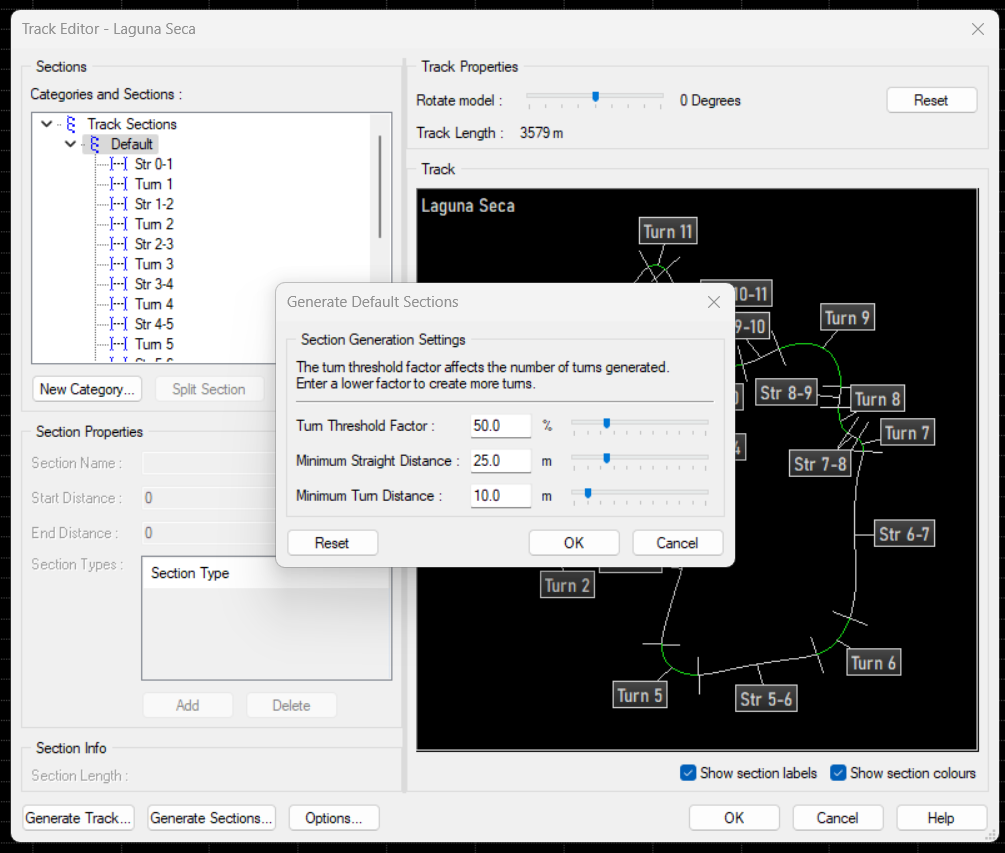Disable the Show section colours checkbox
Viewport: 1005px width, 853px height.
[838, 773]
